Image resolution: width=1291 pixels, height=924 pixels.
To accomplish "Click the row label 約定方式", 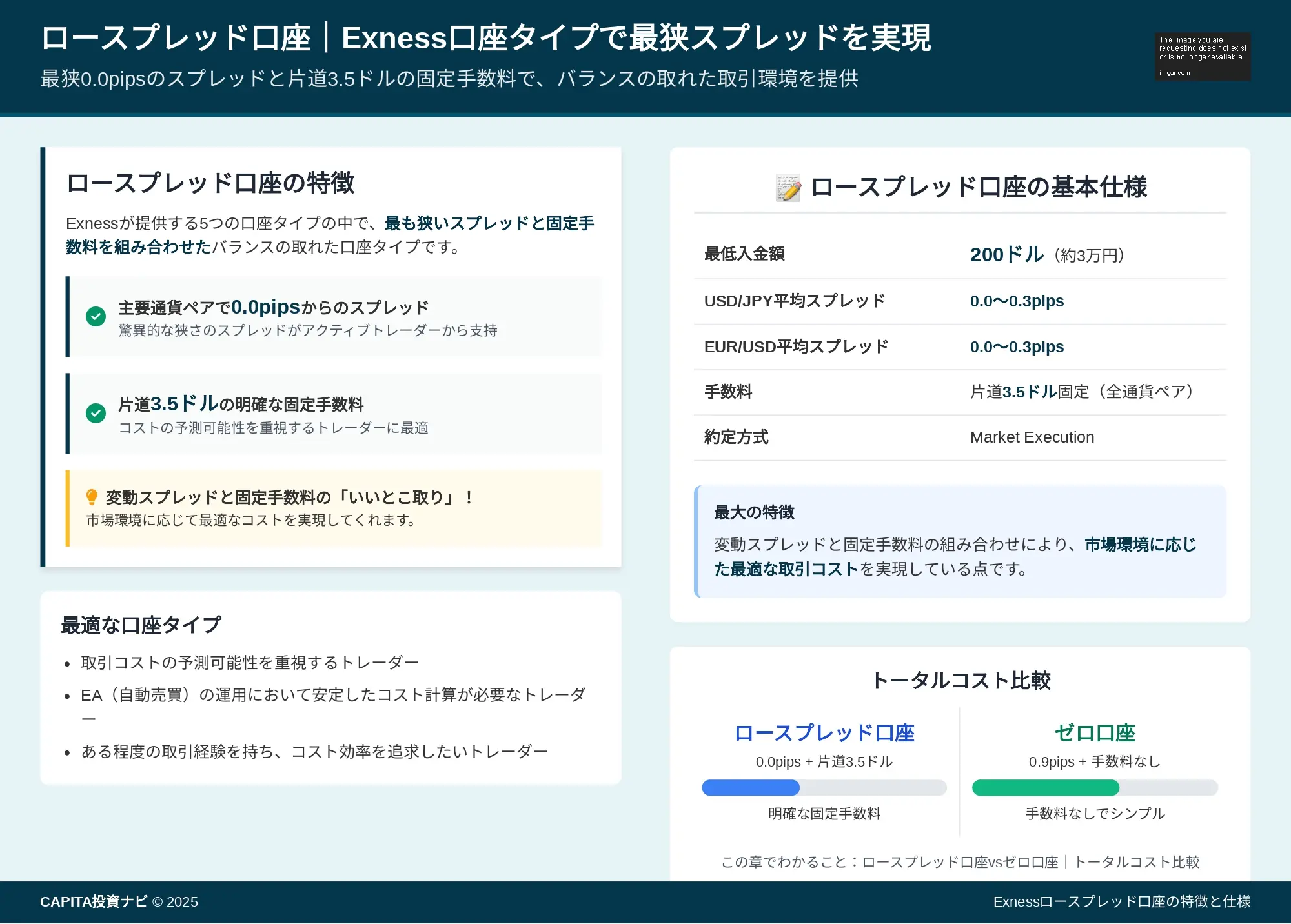I will point(737,437).
